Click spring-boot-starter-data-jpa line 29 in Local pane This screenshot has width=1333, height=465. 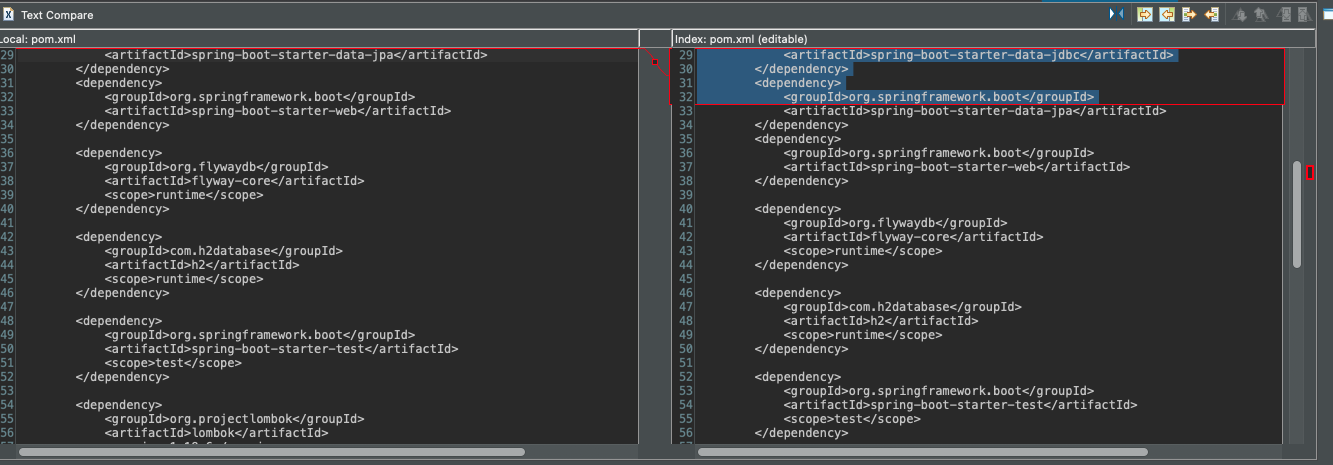295,55
